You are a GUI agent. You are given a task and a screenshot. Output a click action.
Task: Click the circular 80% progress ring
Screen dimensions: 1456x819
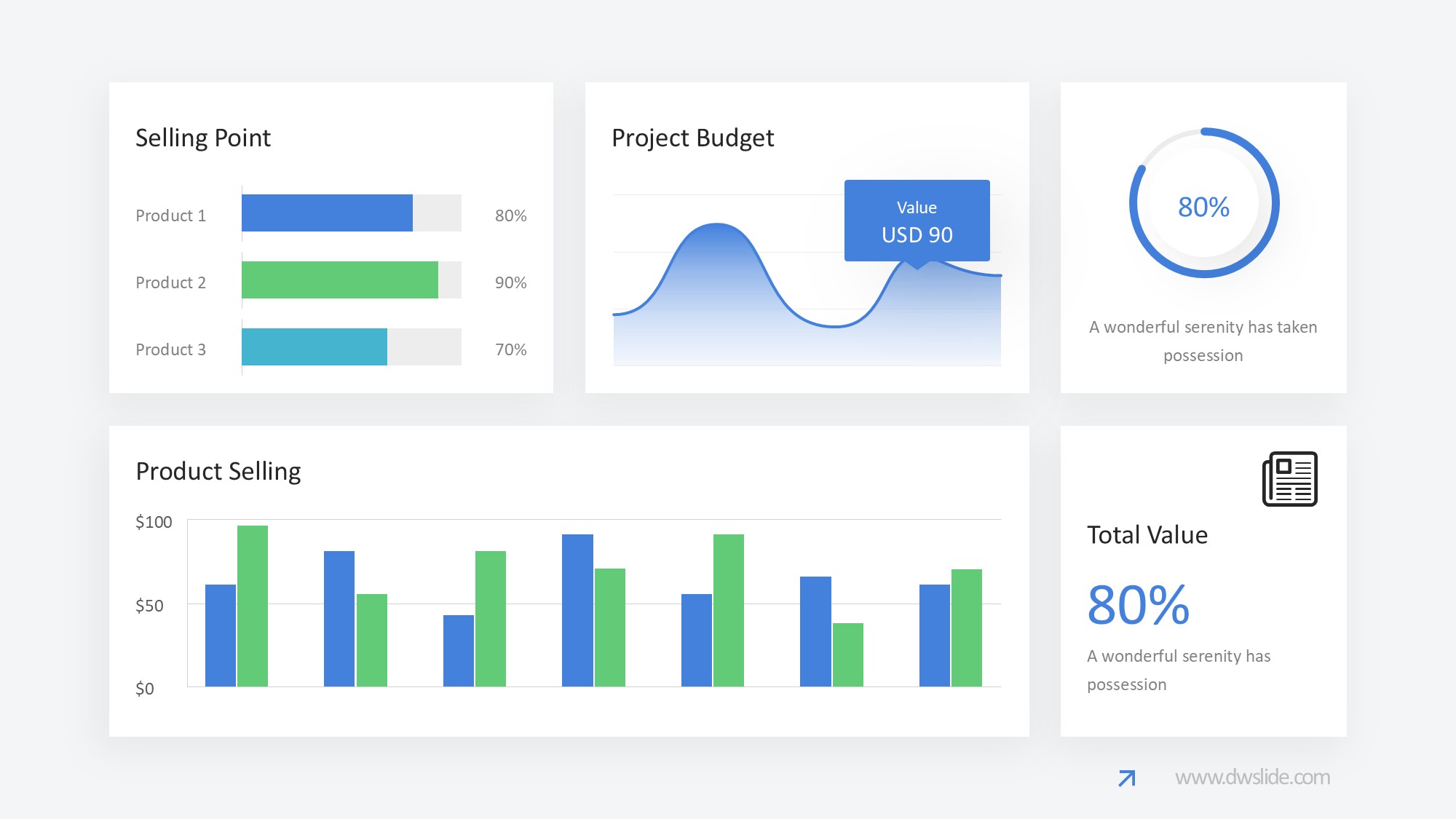coord(1203,204)
